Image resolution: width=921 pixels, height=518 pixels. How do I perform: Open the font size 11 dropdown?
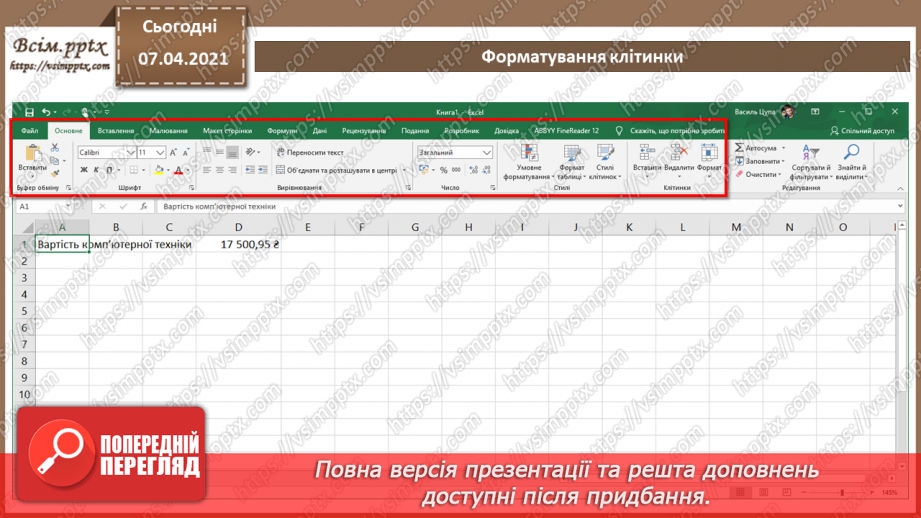(160, 153)
